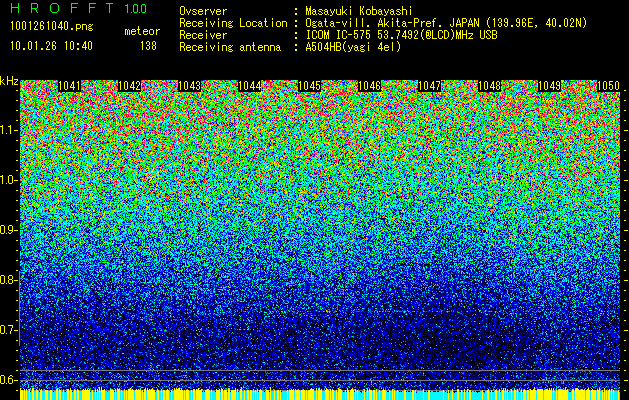The width and height of the screenshot is (629, 400).
Task: Click the 1.1 frequency axis label
Action: pyautogui.click(x=8, y=130)
